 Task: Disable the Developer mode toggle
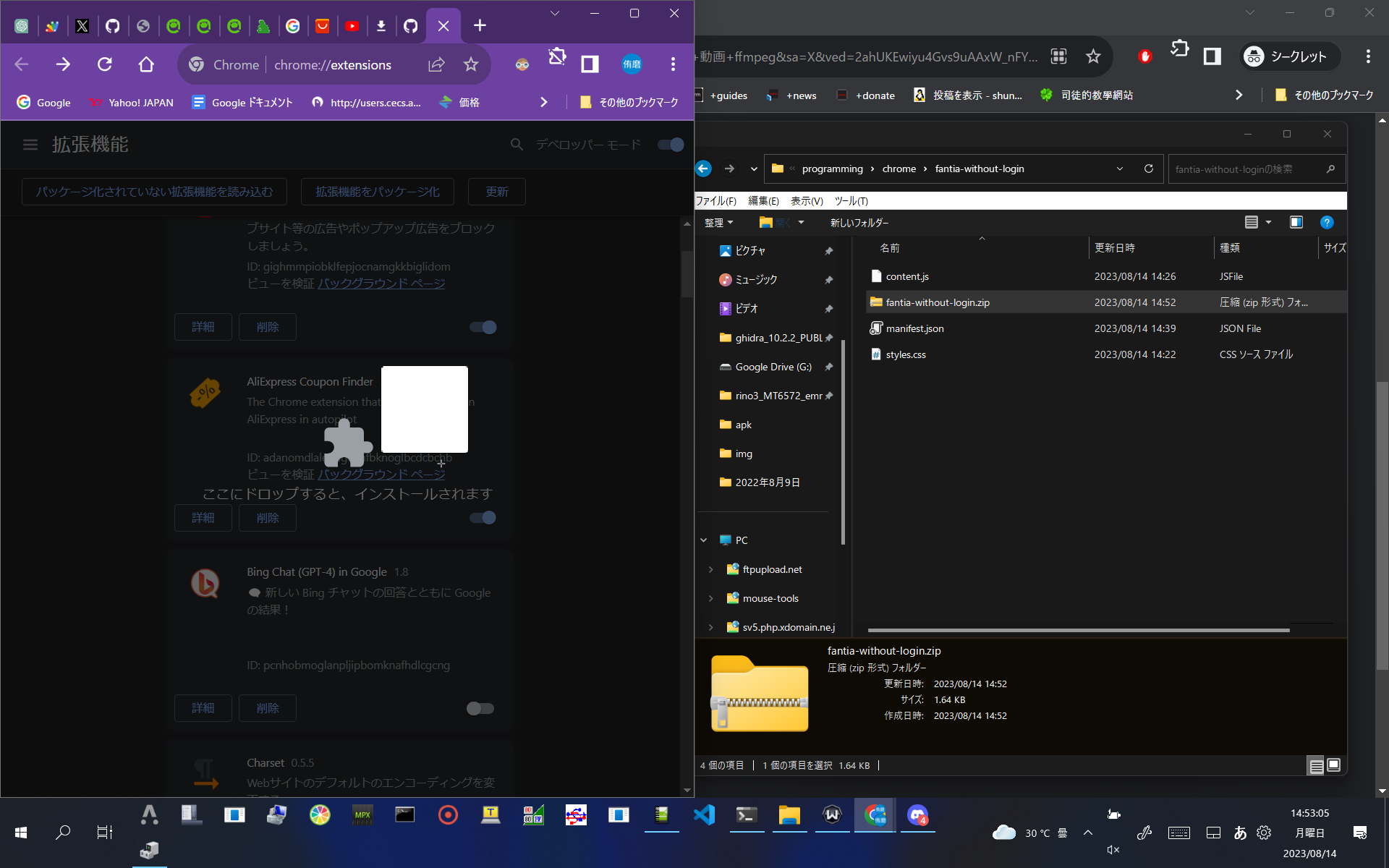click(x=668, y=145)
